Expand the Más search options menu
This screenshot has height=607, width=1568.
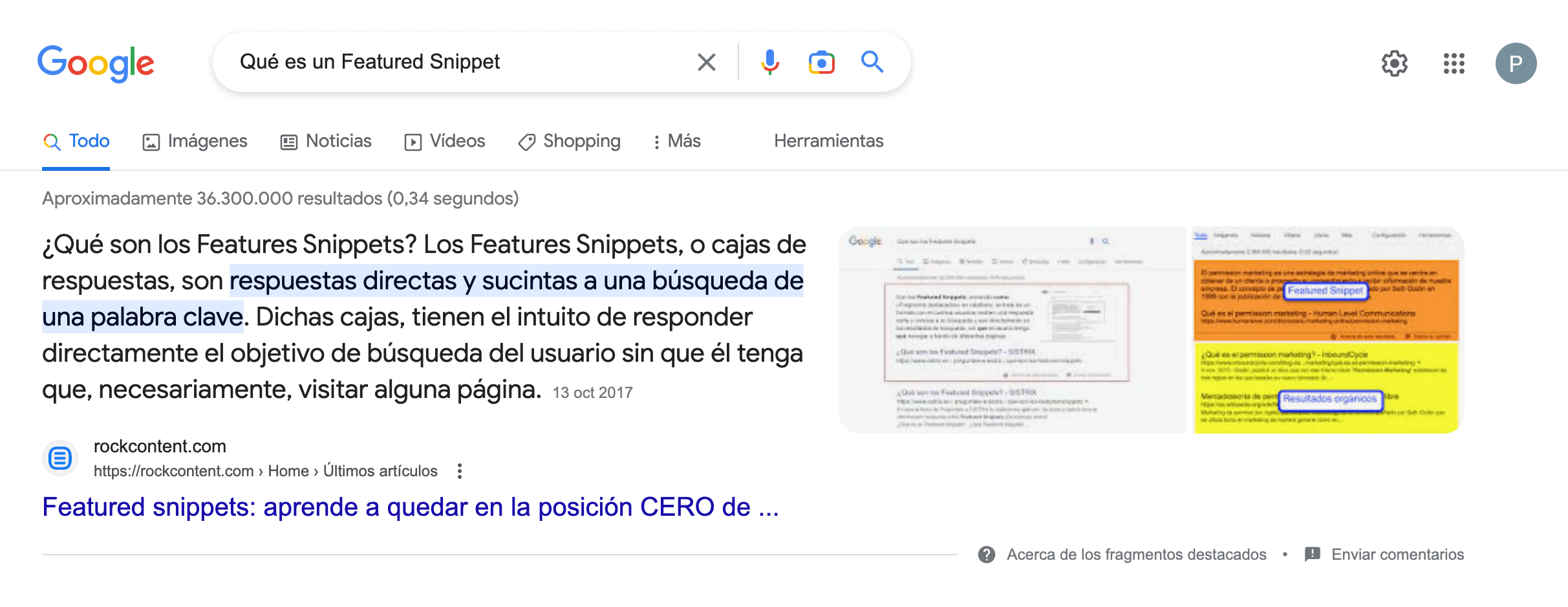tap(677, 141)
